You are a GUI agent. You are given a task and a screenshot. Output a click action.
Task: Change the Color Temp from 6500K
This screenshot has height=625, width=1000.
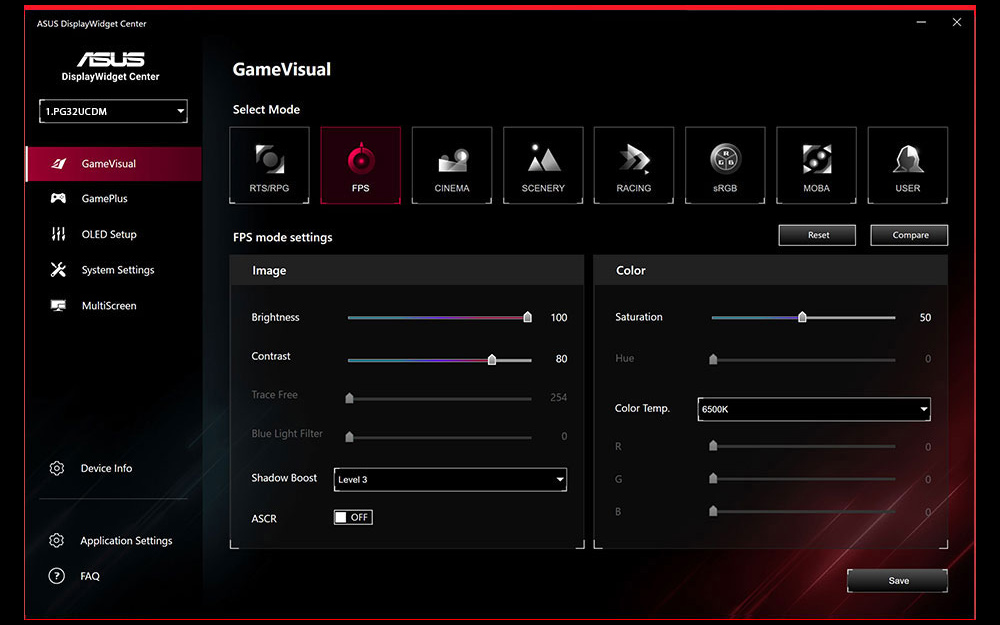click(x=813, y=409)
